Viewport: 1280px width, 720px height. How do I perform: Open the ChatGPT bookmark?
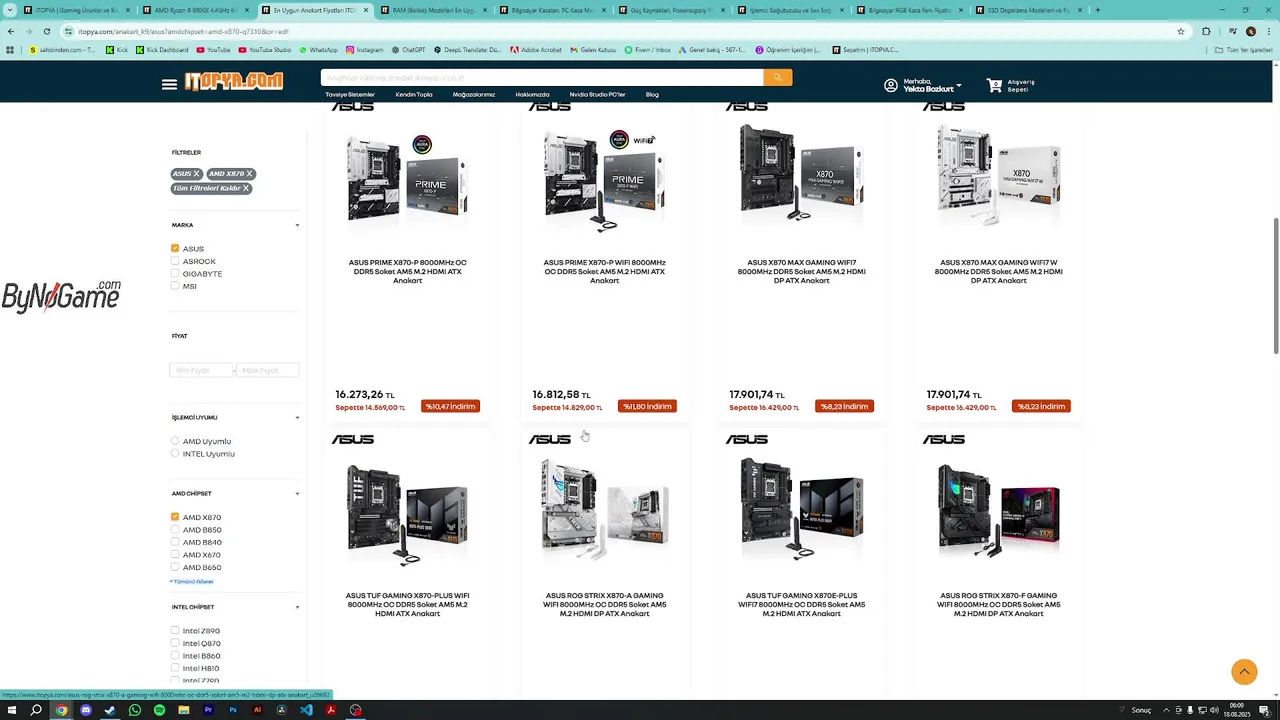[x=408, y=49]
